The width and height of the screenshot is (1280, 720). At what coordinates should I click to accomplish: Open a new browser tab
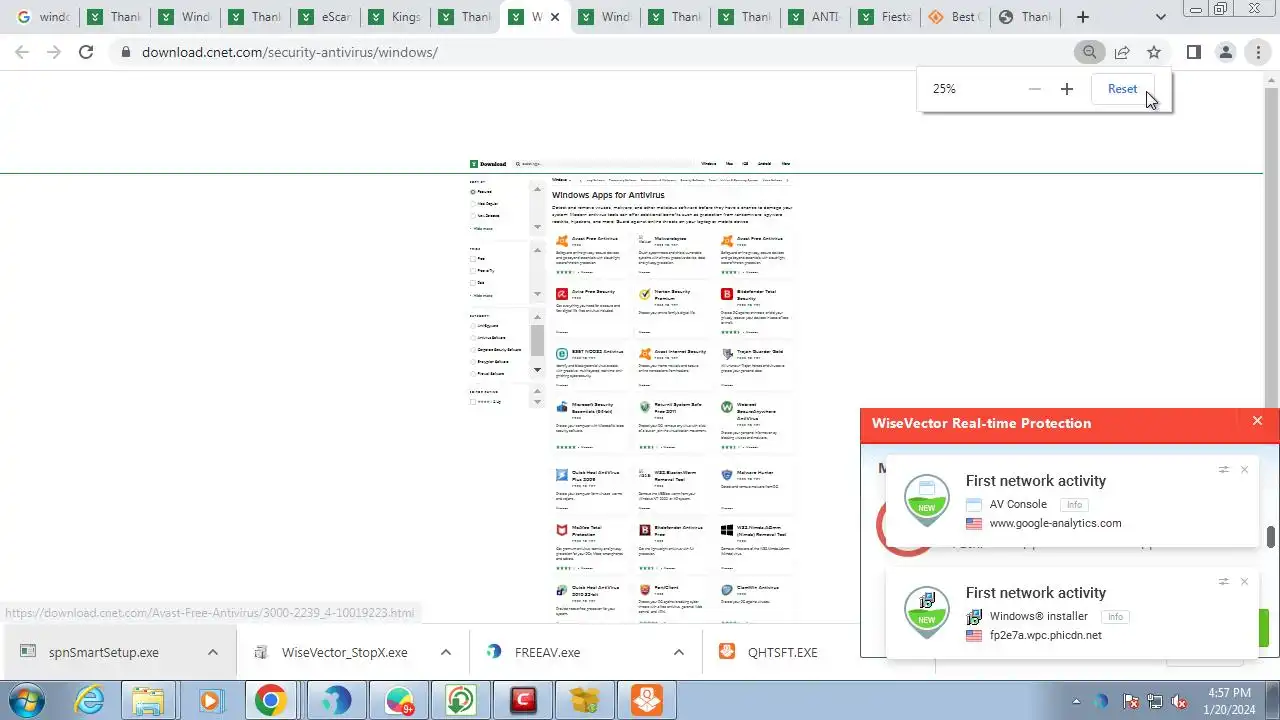click(x=1083, y=17)
